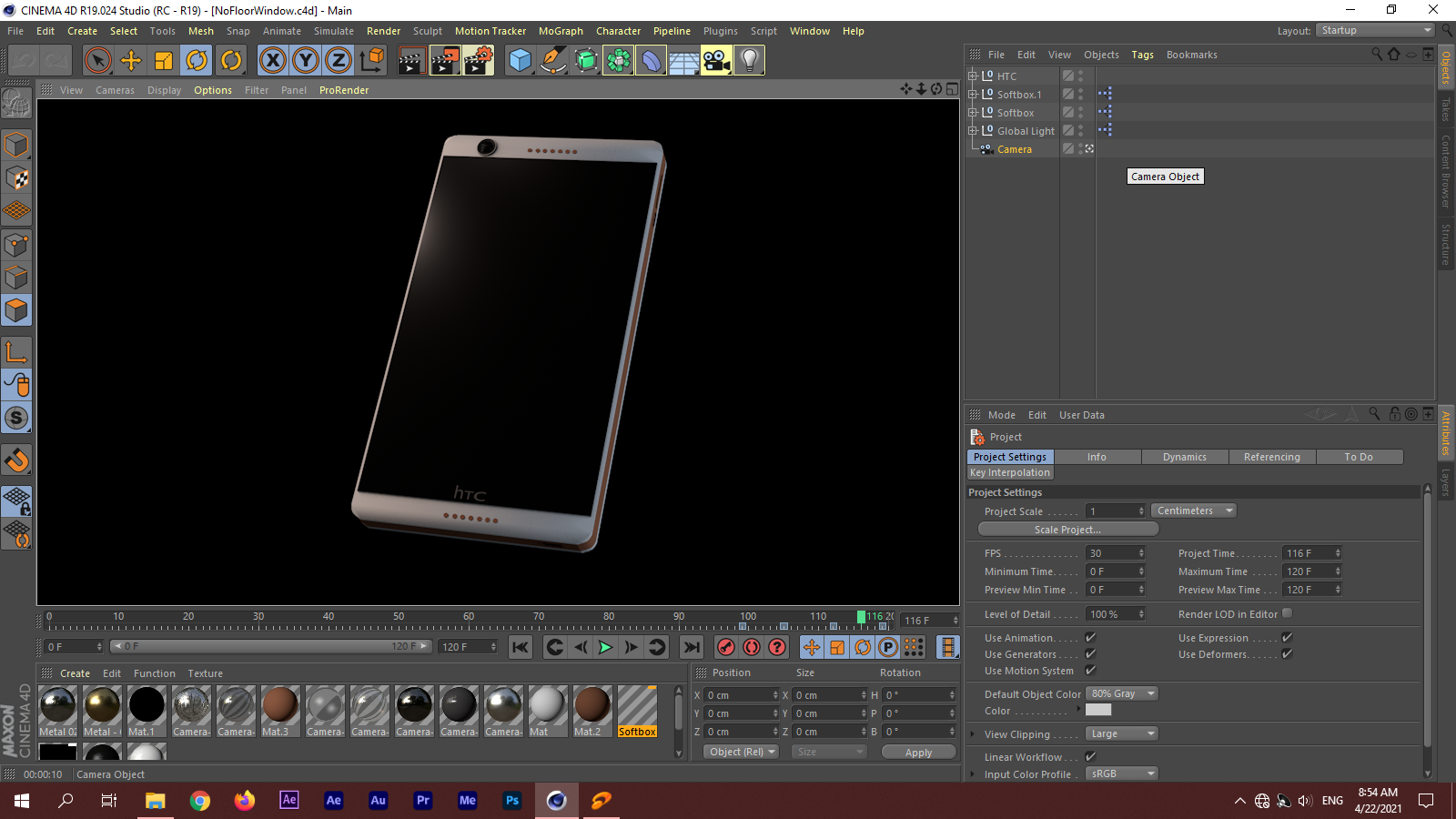Click Apply in coordinates panel

pos(918,753)
